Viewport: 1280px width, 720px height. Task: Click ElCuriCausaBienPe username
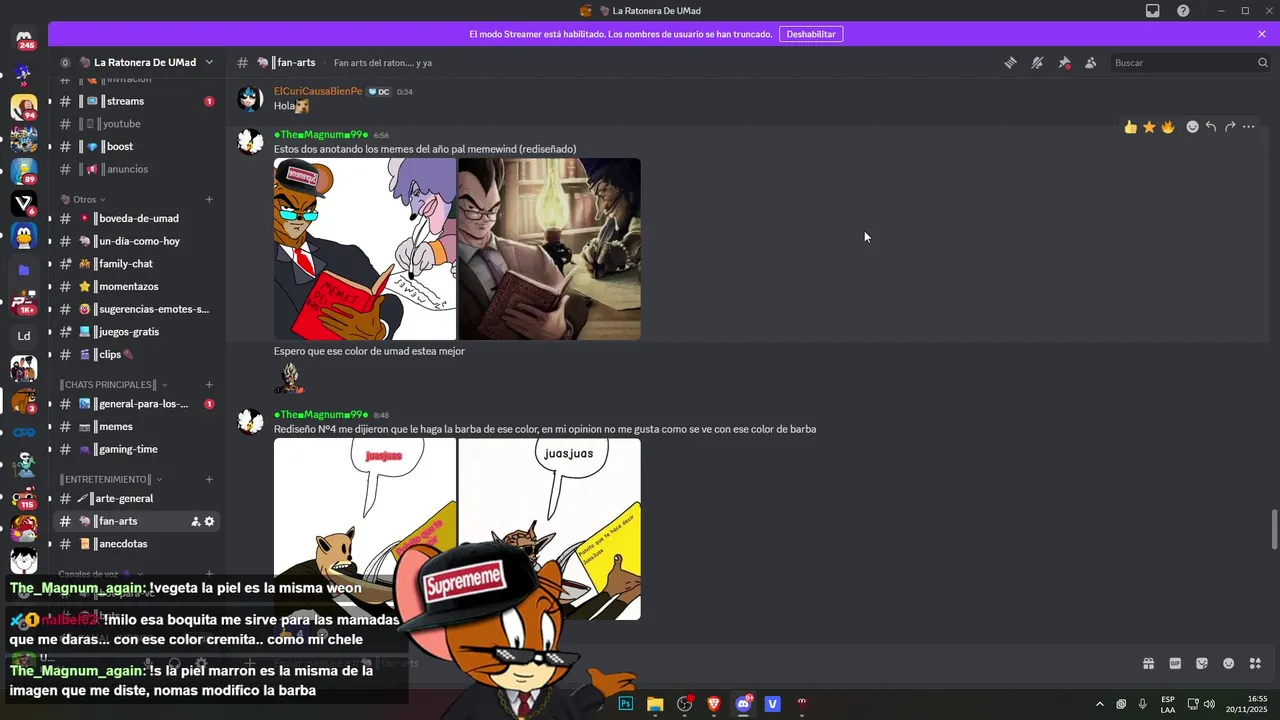coord(318,91)
